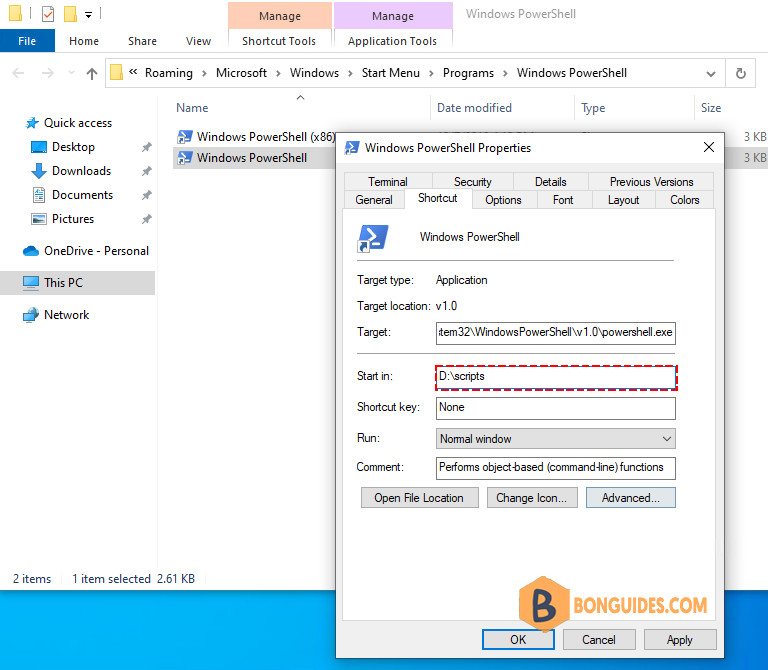
Task: Close the Windows PowerShell Properties dialog
Action: (x=709, y=147)
